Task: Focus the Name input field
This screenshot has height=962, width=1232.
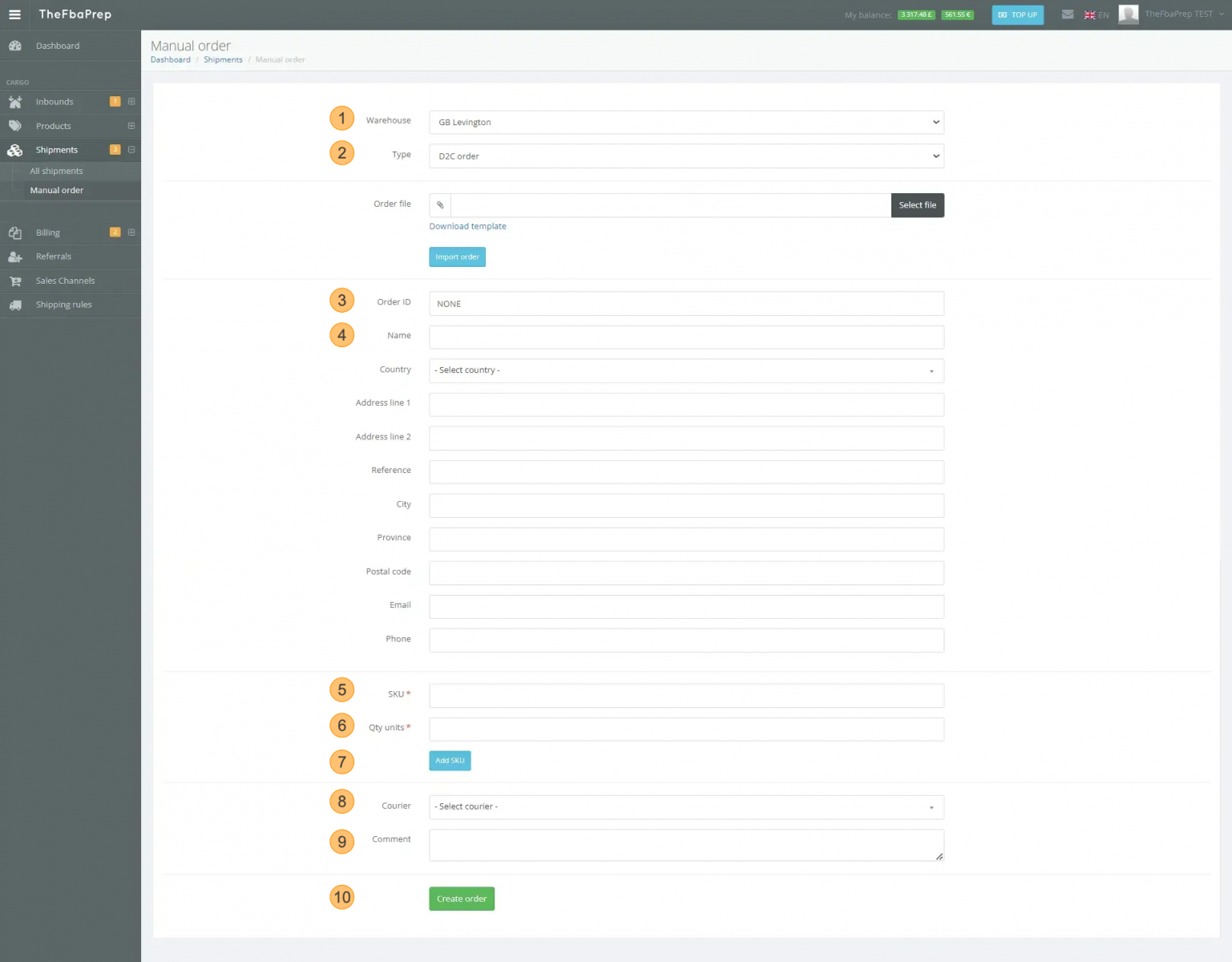Action: coord(686,337)
